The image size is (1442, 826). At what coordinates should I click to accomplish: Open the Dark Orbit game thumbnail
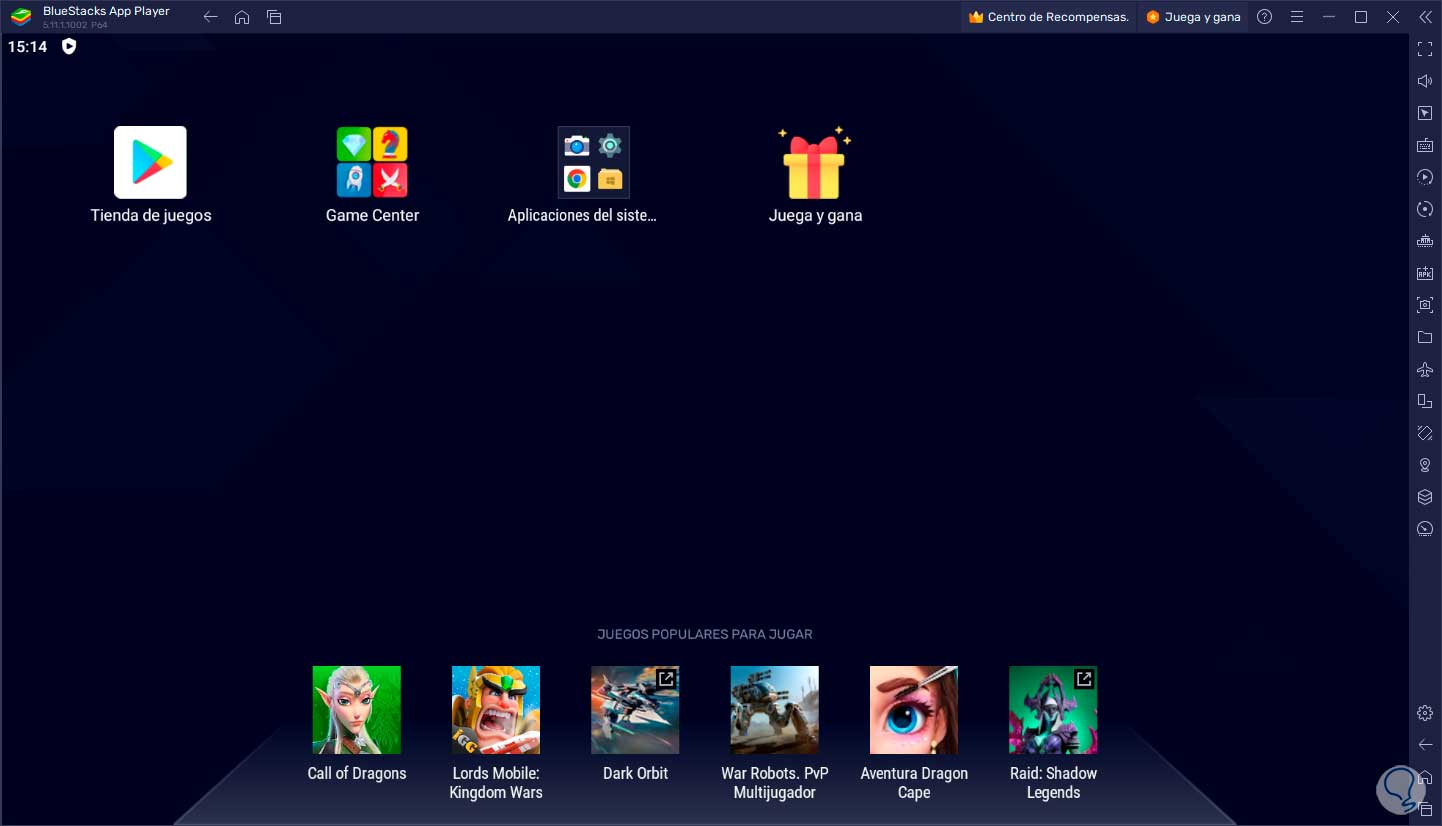click(x=635, y=710)
